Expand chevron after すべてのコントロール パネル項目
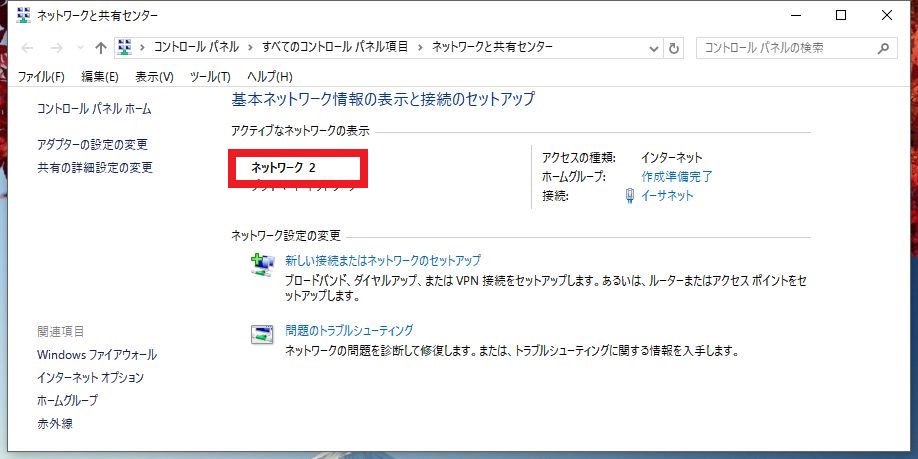Image resolution: width=918 pixels, height=459 pixels. coord(420,48)
